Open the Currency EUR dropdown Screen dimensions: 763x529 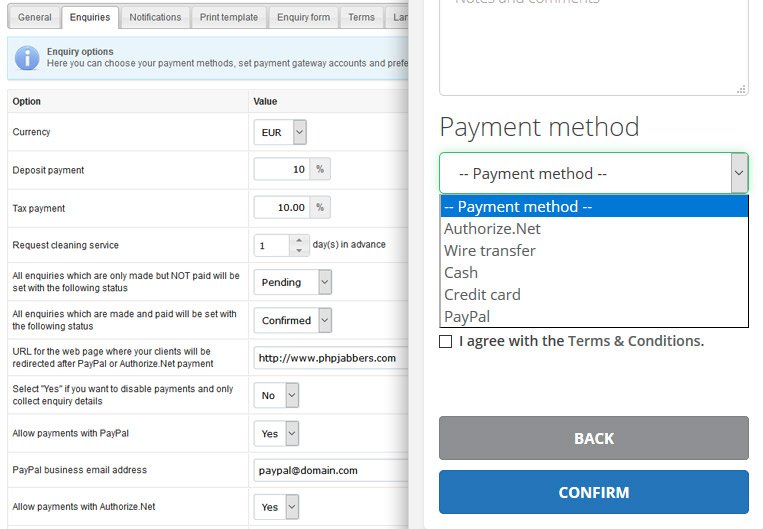tap(280, 132)
